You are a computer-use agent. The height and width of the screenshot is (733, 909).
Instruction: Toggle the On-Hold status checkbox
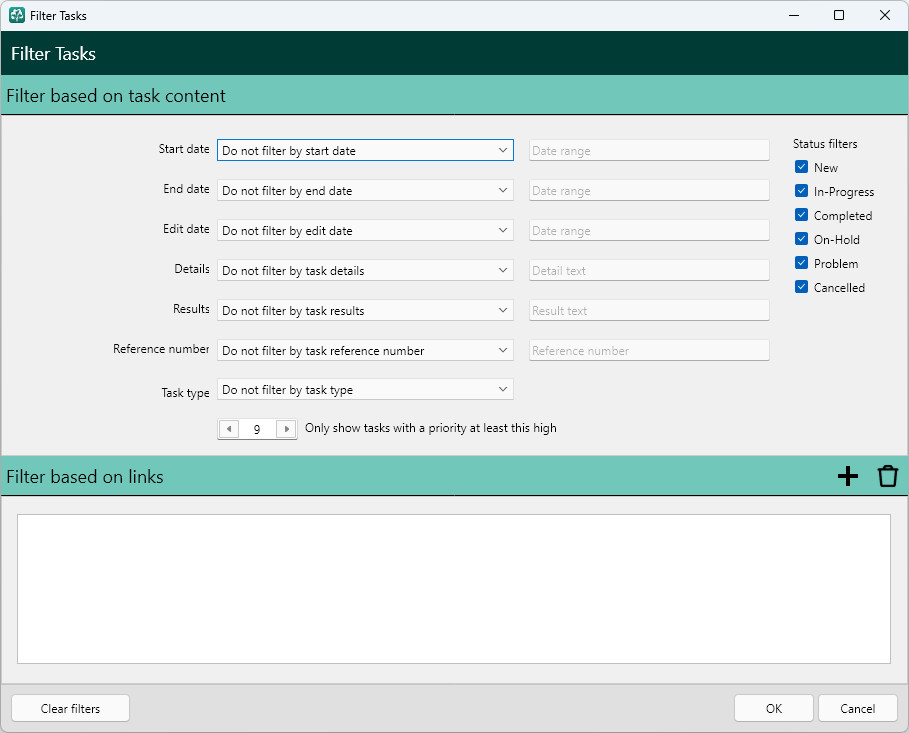(801, 239)
